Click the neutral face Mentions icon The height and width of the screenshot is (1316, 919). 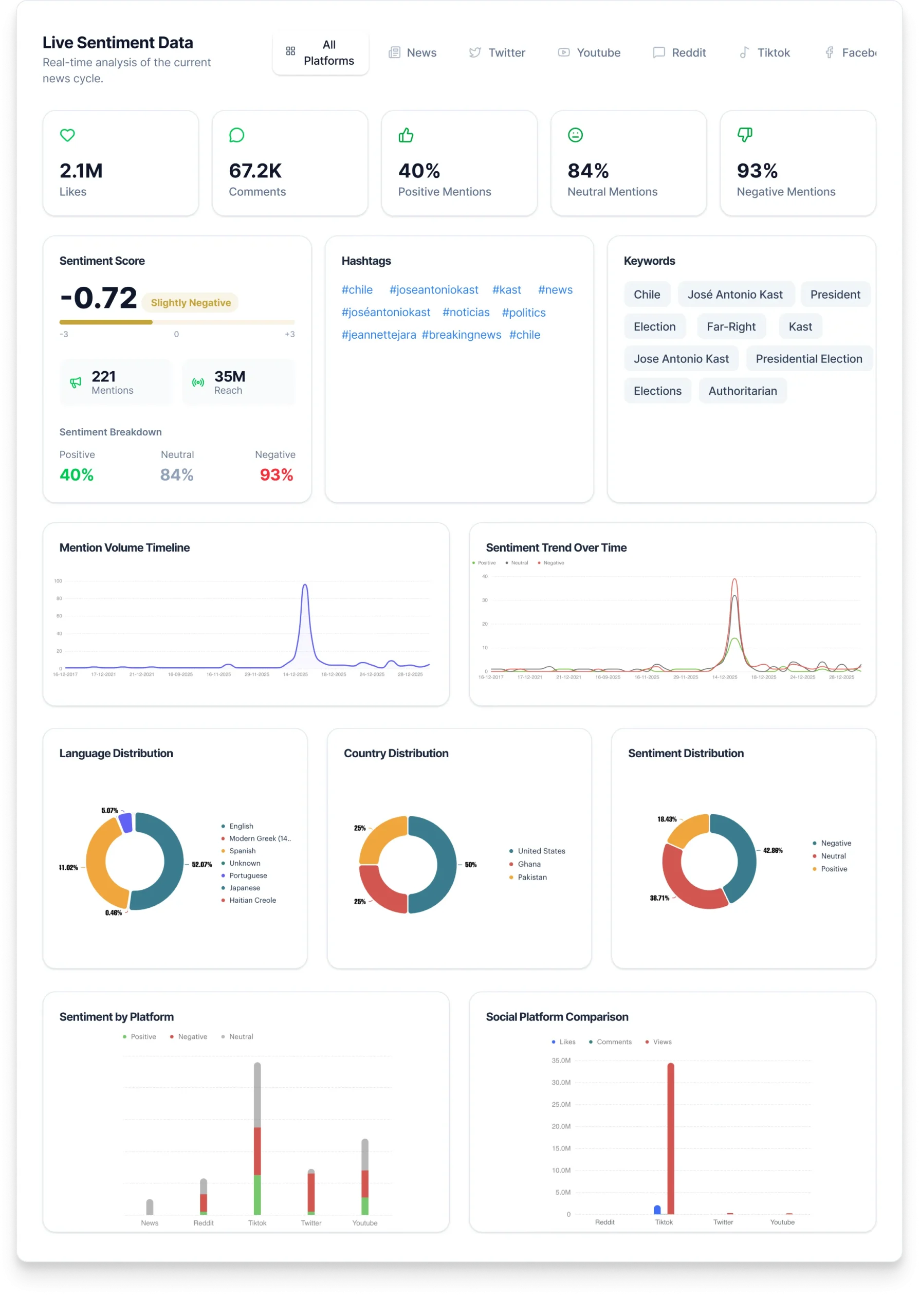(x=575, y=135)
